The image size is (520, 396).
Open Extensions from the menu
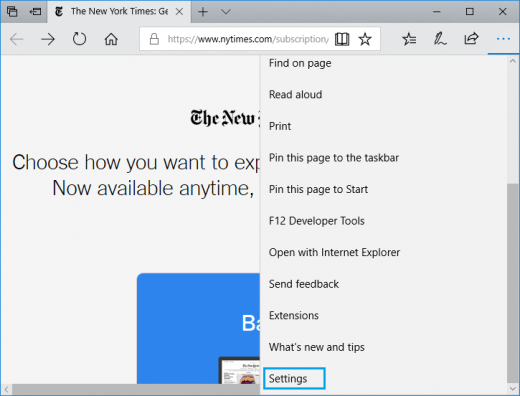click(294, 315)
